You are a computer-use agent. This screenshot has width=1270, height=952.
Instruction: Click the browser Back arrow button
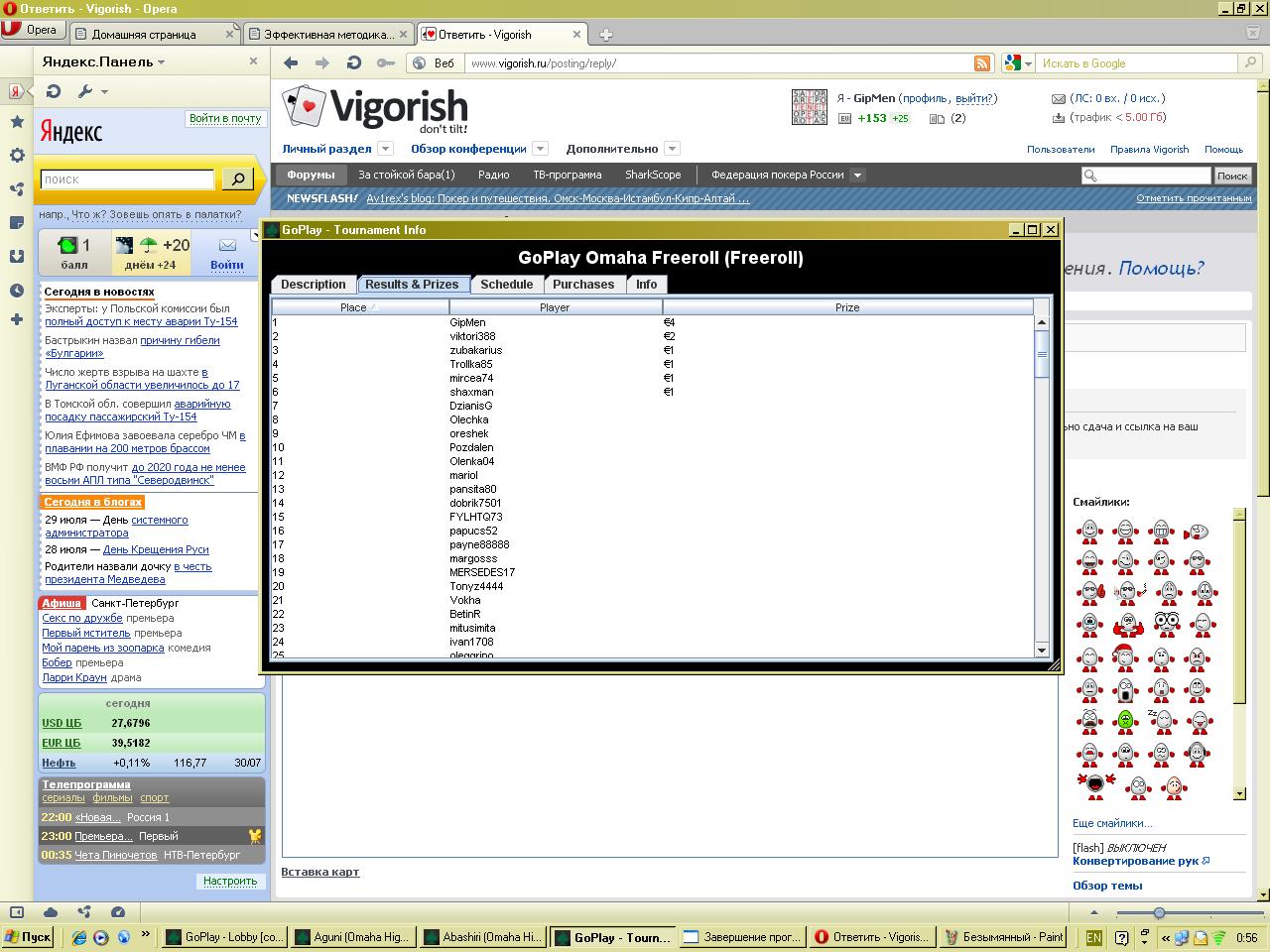tap(291, 62)
